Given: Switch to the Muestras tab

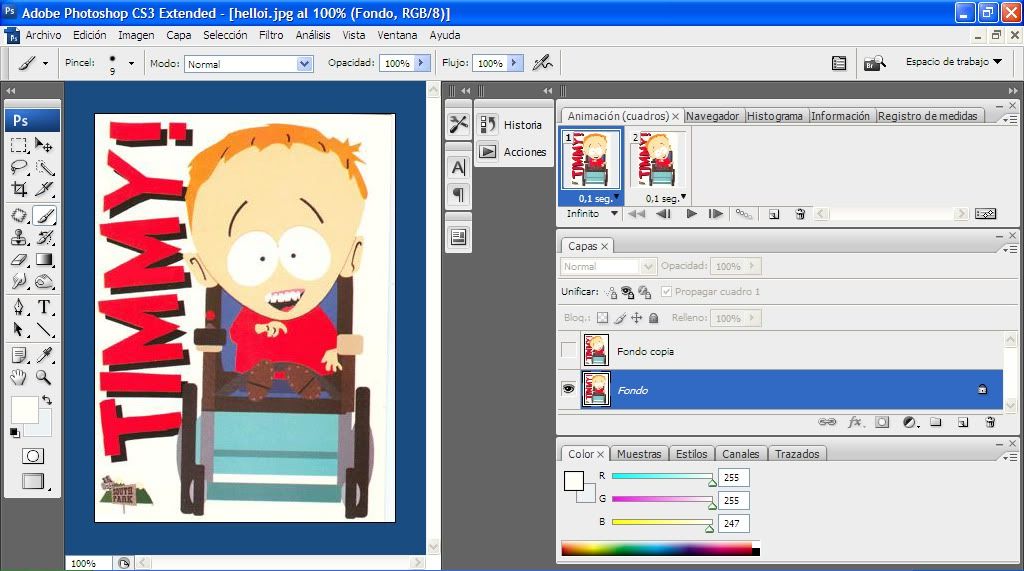Looking at the screenshot, I should point(639,453).
